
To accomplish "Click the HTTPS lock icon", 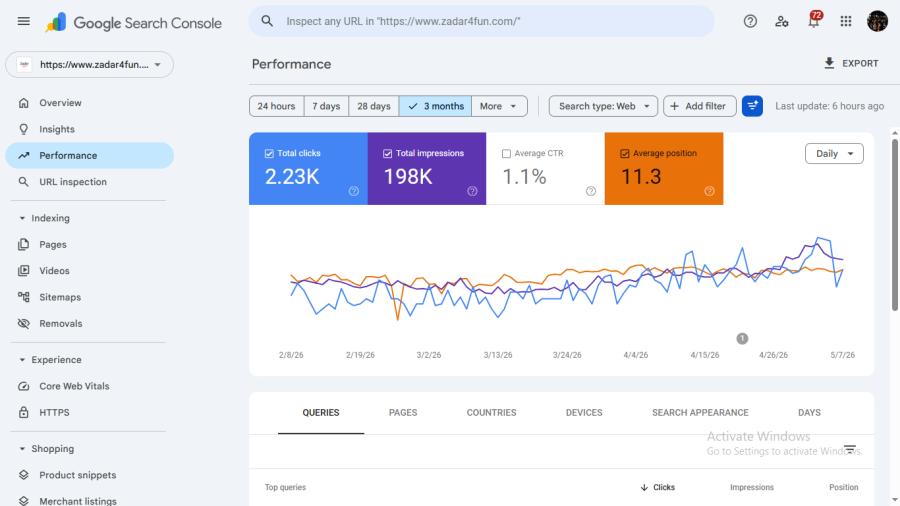I will point(24,412).
